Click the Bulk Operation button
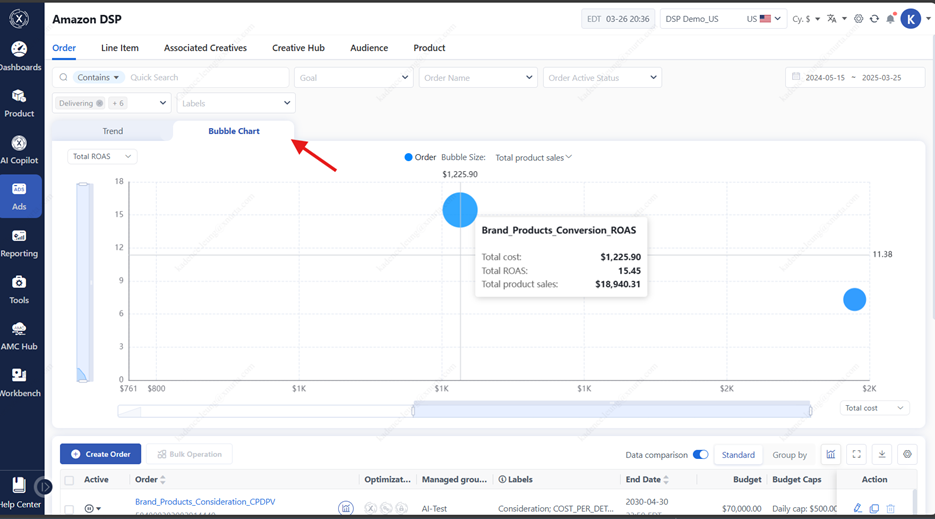 [189, 454]
